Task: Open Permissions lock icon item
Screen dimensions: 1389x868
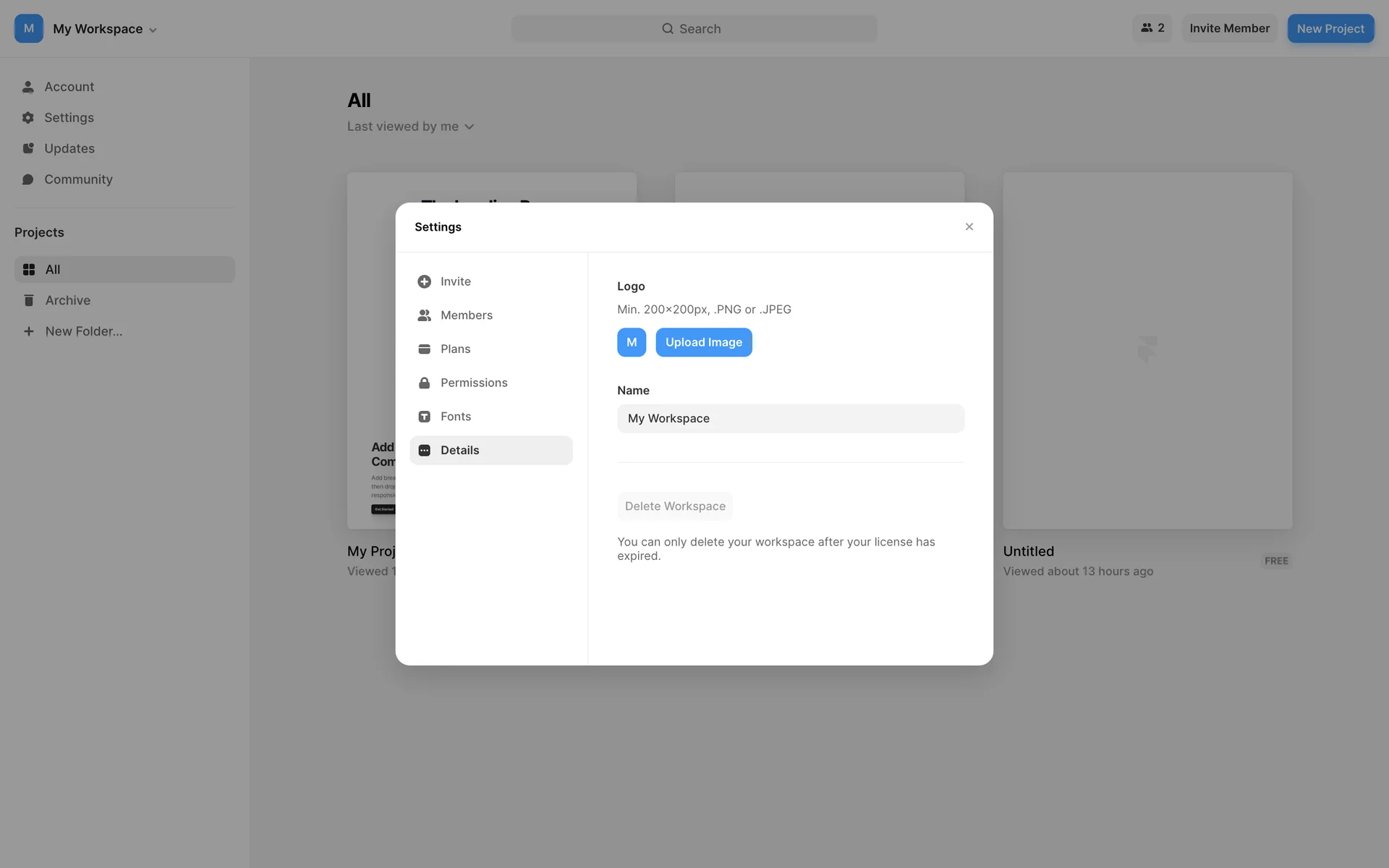Action: pos(424,383)
